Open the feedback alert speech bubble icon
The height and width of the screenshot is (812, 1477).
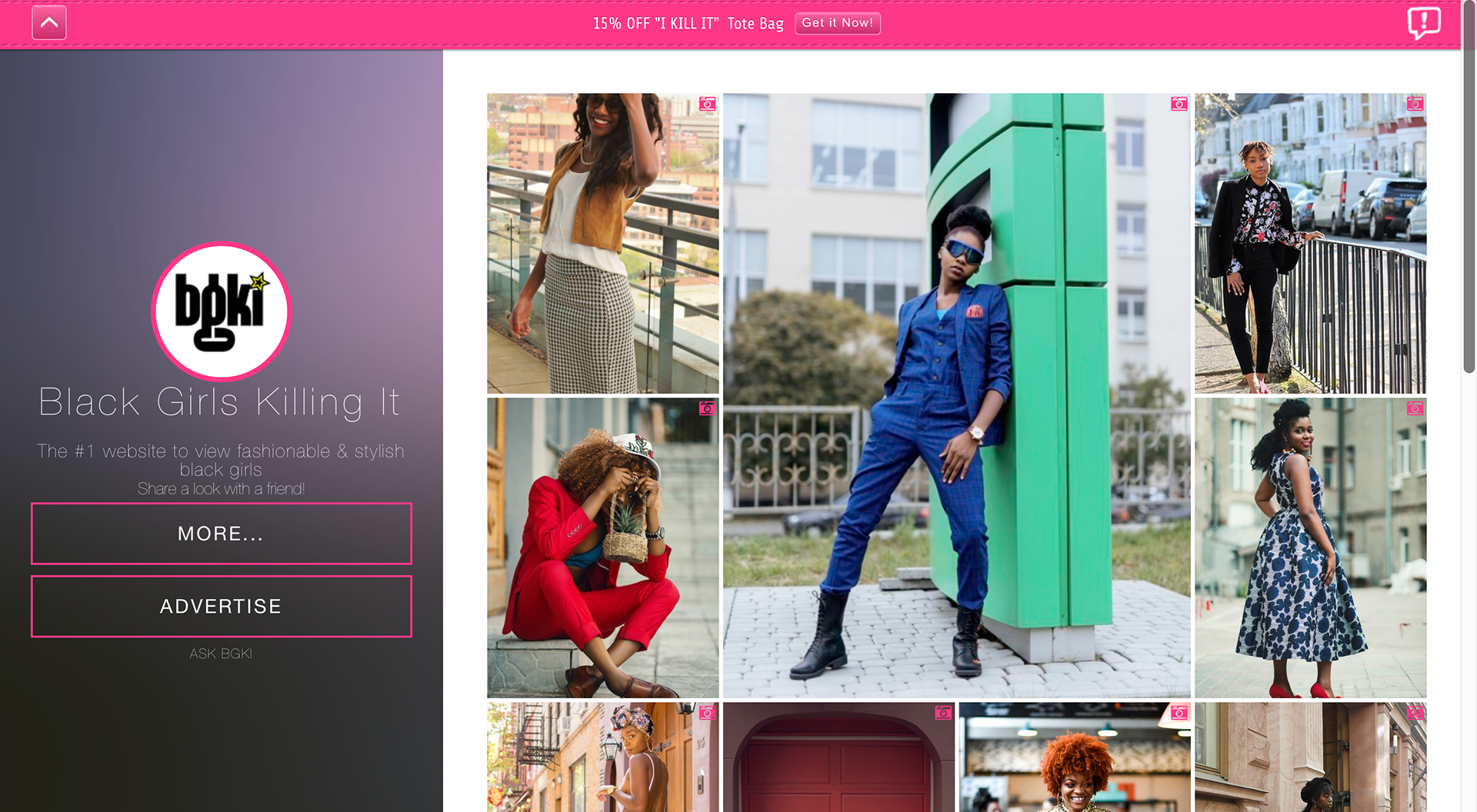click(x=1424, y=23)
